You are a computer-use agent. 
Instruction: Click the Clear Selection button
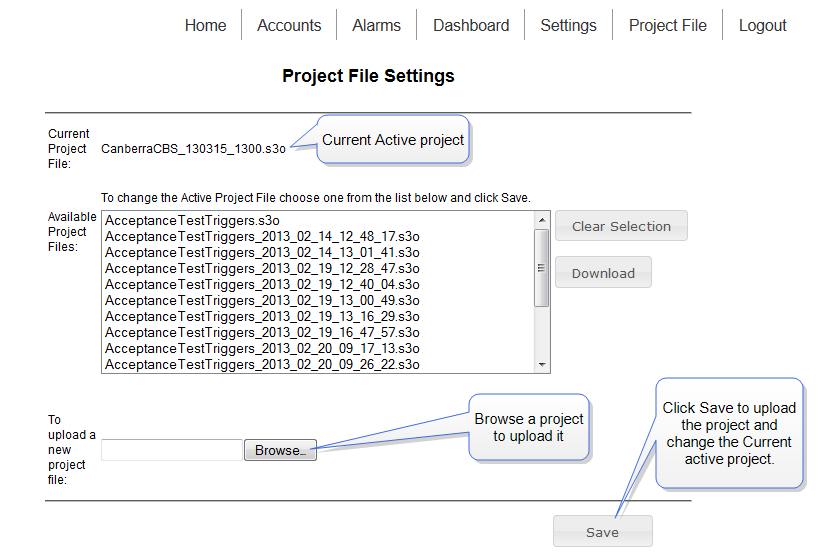tap(621, 226)
